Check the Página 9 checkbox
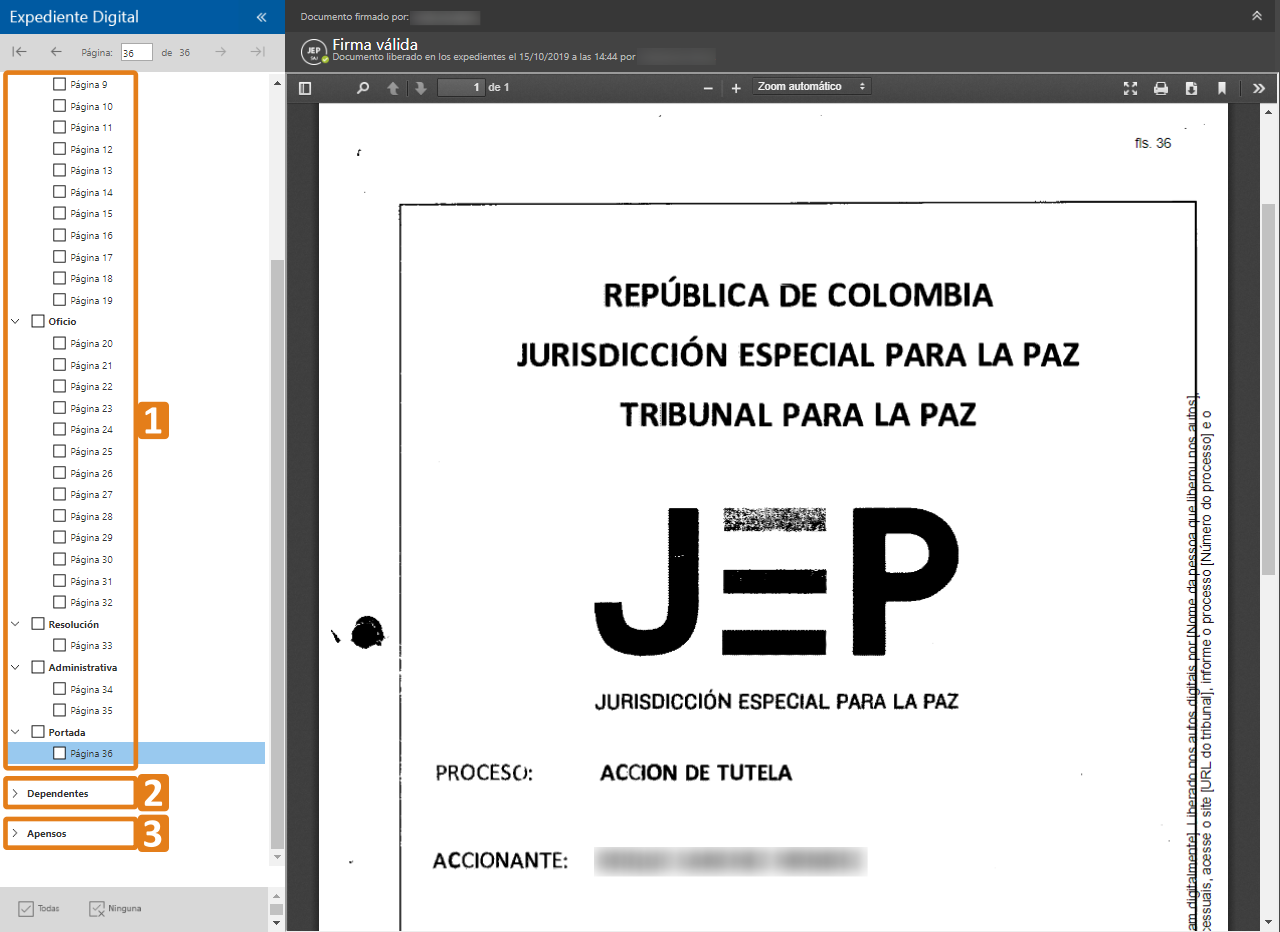 click(59, 84)
